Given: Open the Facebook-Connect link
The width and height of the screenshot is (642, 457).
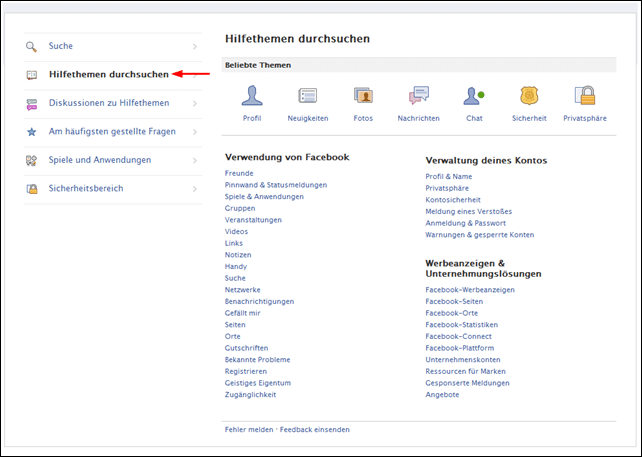Looking at the screenshot, I should [x=459, y=336].
